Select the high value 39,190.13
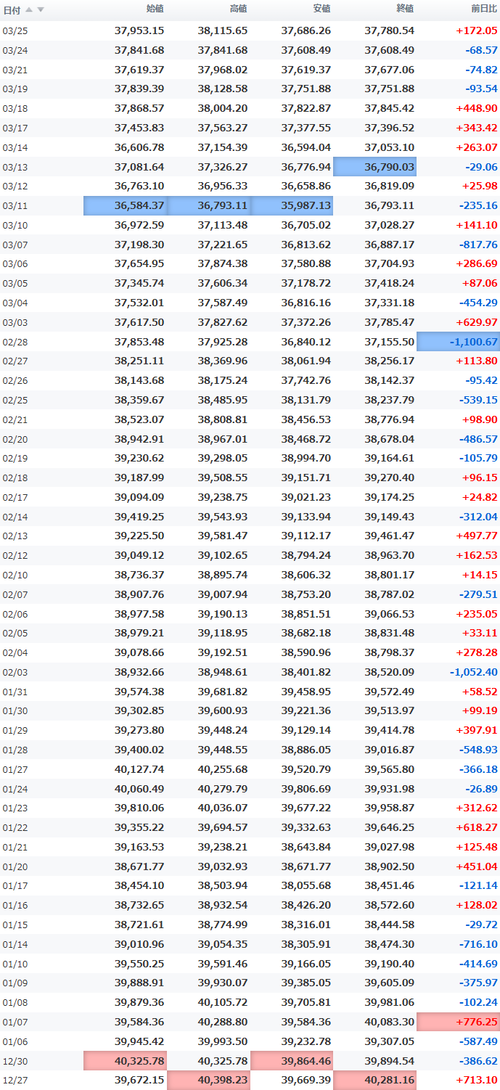The image size is (500, 1090). [x=223, y=613]
